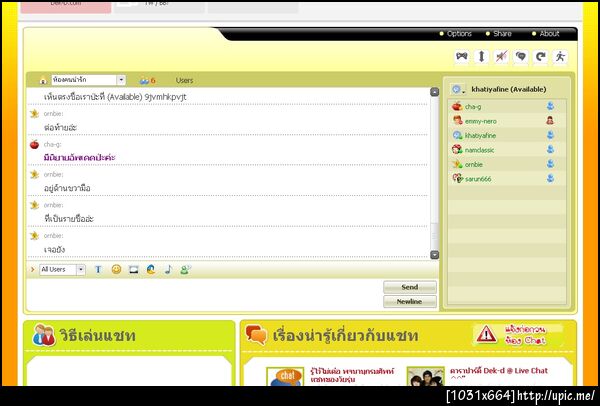Click the vertical resize arrows icon
The image size is (600, 406).
pyautogui.click(x=481, y=57)
